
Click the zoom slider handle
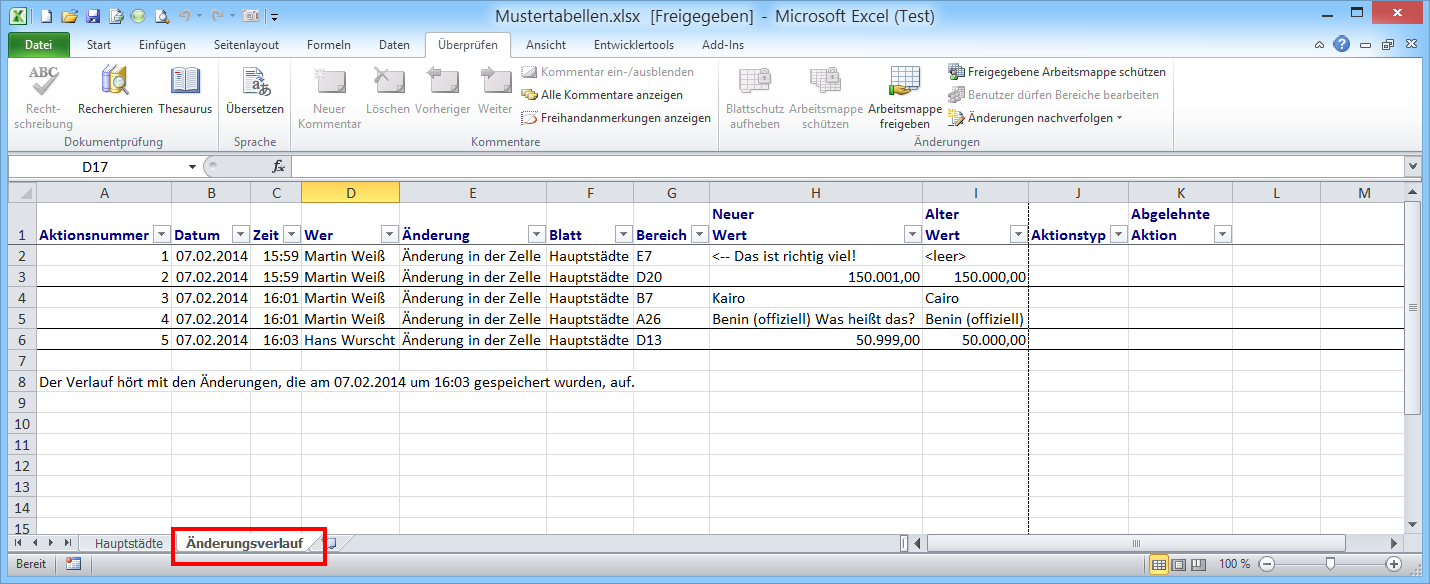pos(1329,564)
